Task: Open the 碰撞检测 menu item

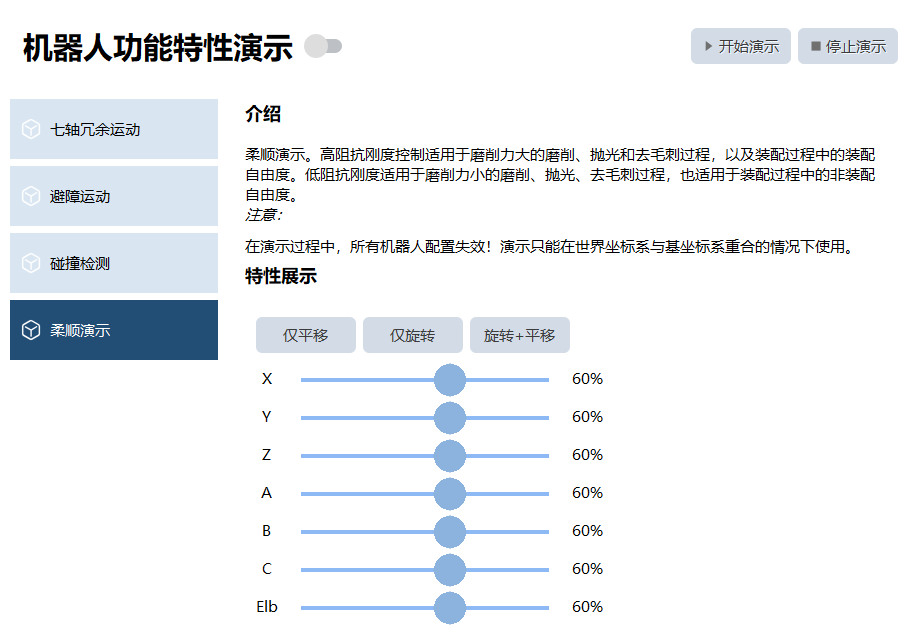Action: [114, 264]
